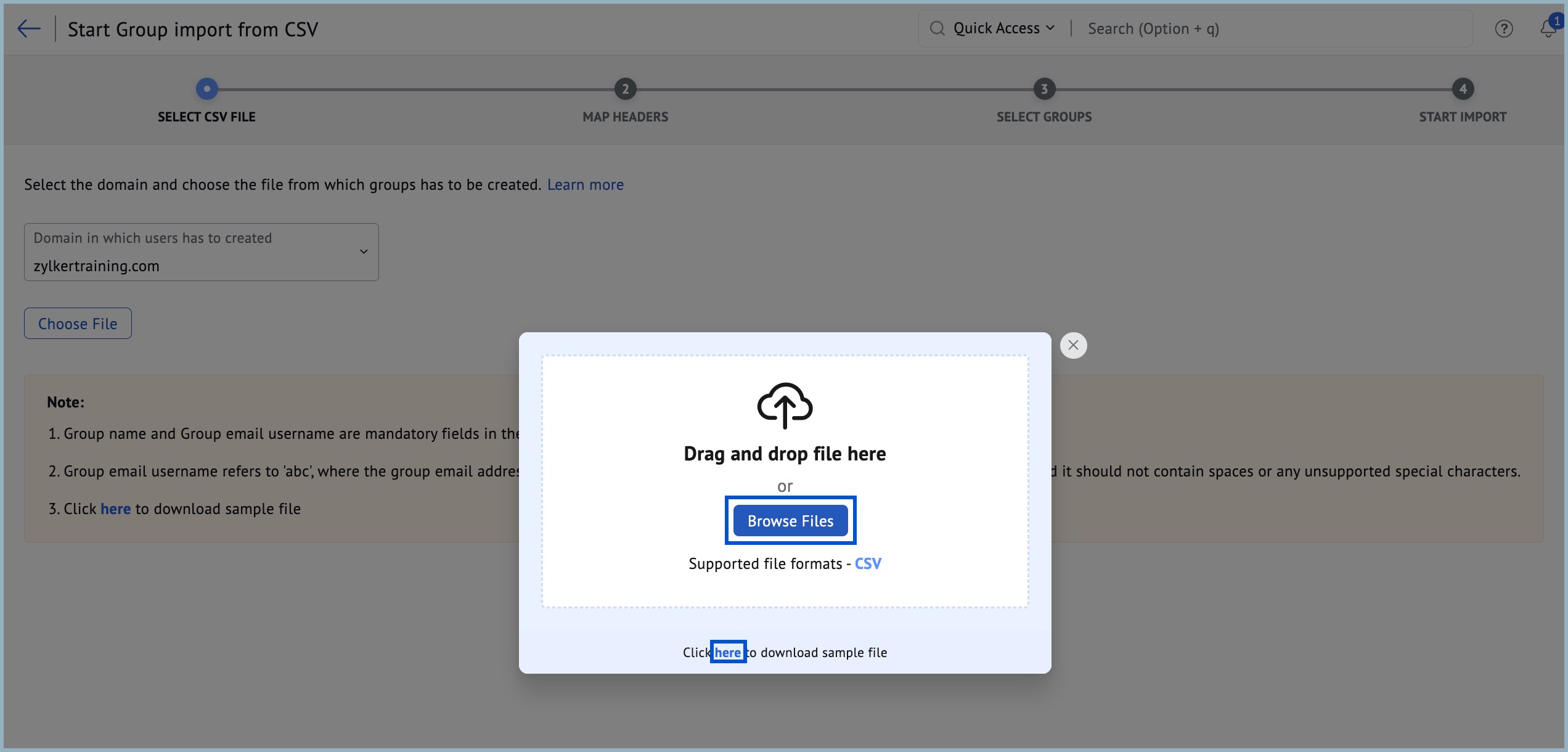Click the MAP HEADERS step circle
Viewport: 1568px width, 752px height.
coord(625,88)
